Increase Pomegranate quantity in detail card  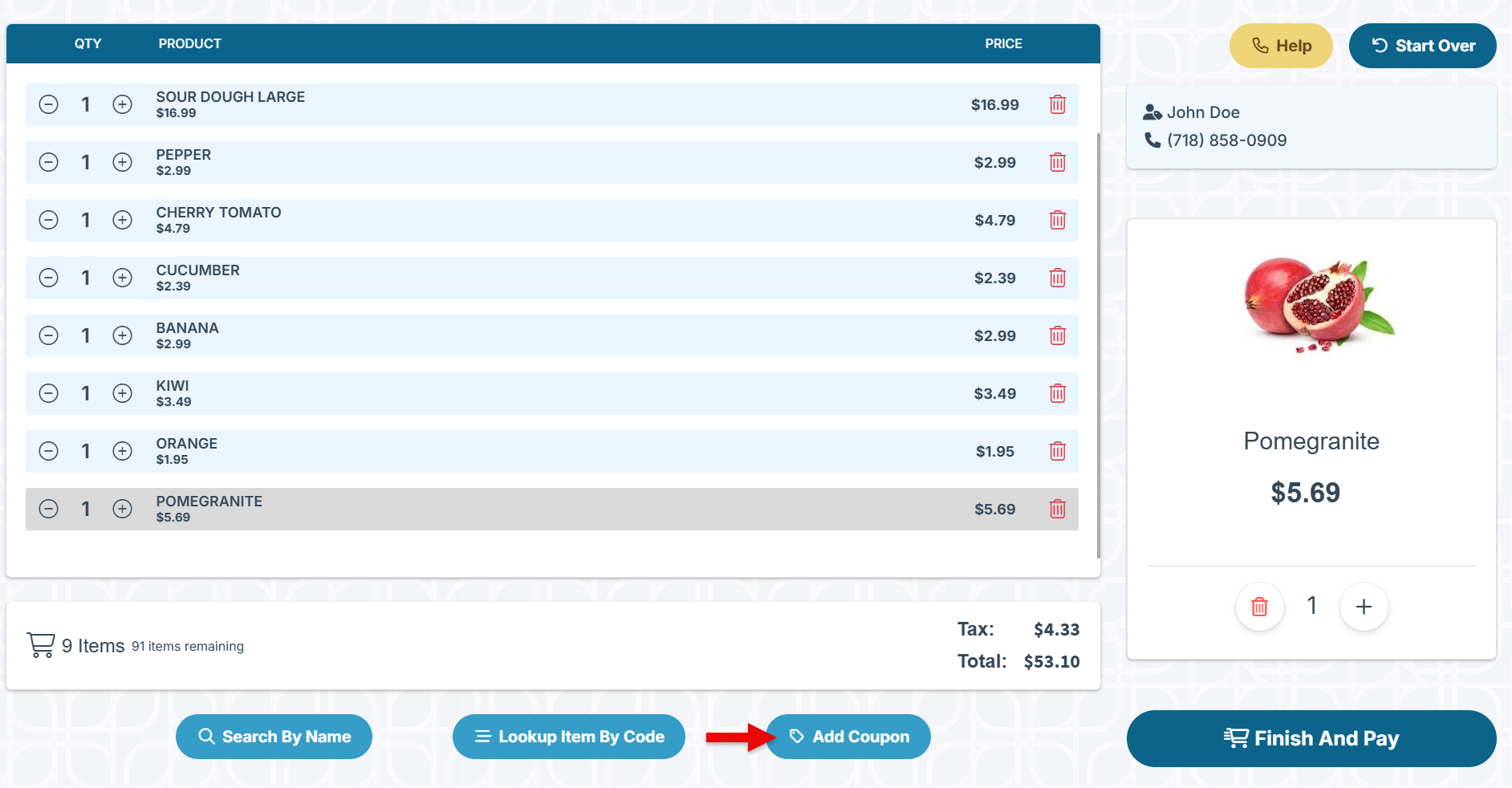[x=1364, y=607]
